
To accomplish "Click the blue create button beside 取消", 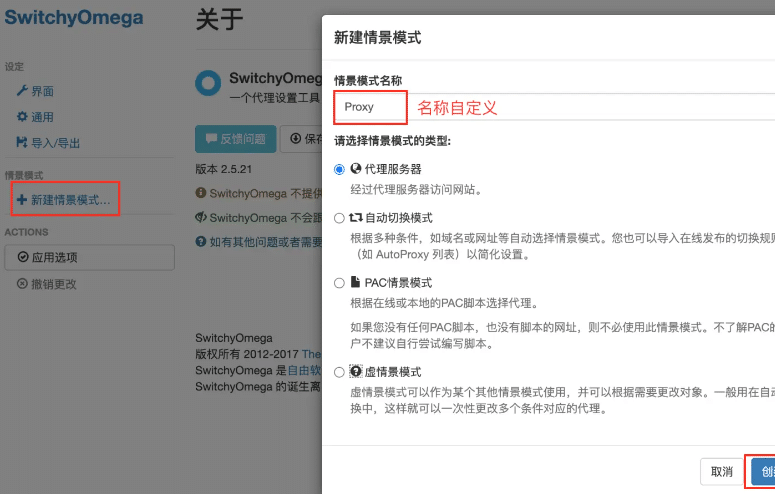I will (763, 472).
